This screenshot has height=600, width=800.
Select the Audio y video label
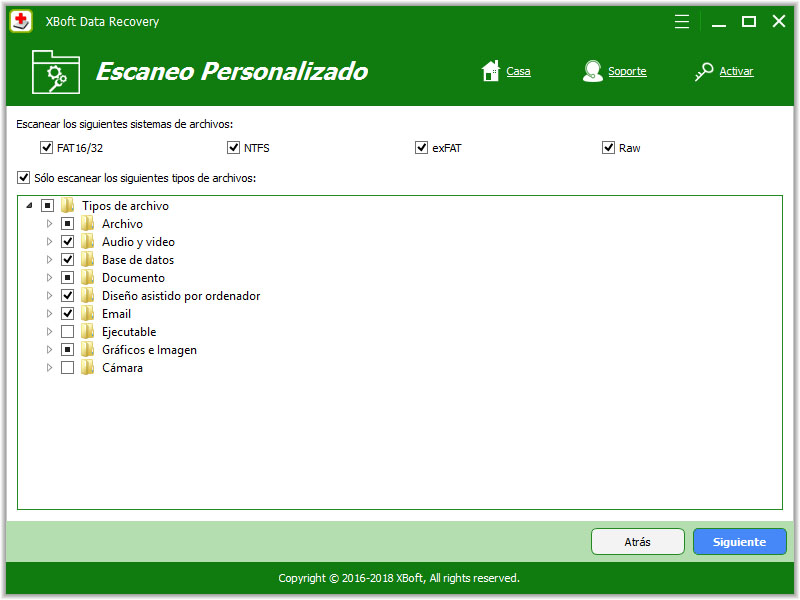point(138,242)
